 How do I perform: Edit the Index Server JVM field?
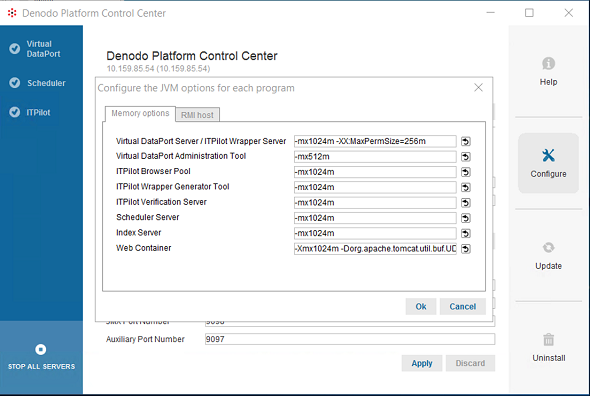click(375, 233)
